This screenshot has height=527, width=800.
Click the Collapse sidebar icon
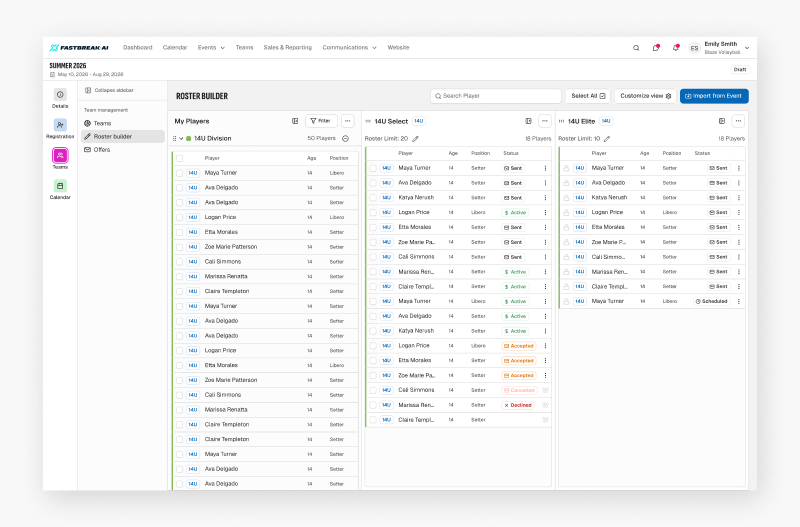tap(88, 90)
